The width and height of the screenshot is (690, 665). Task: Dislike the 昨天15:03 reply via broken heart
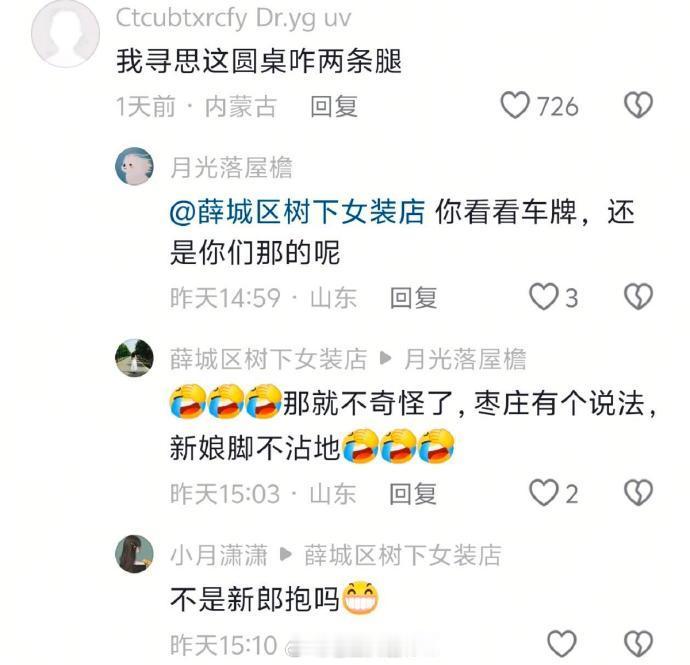click(638, 492)
